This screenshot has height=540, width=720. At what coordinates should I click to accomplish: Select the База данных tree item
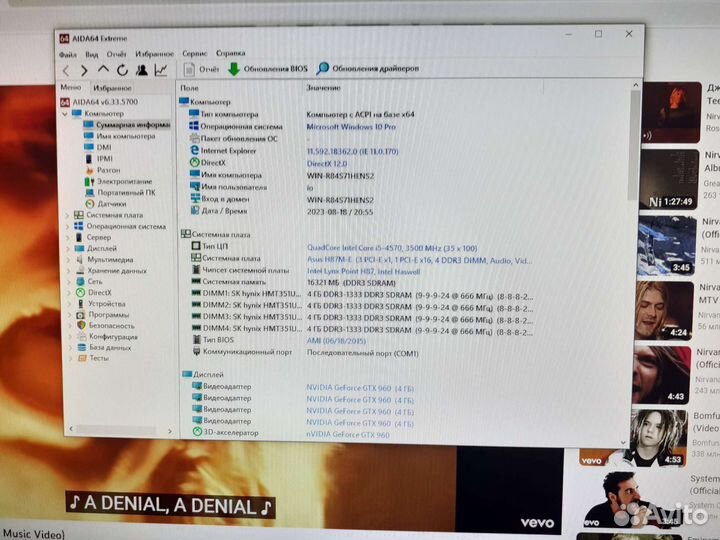point(105,348)
